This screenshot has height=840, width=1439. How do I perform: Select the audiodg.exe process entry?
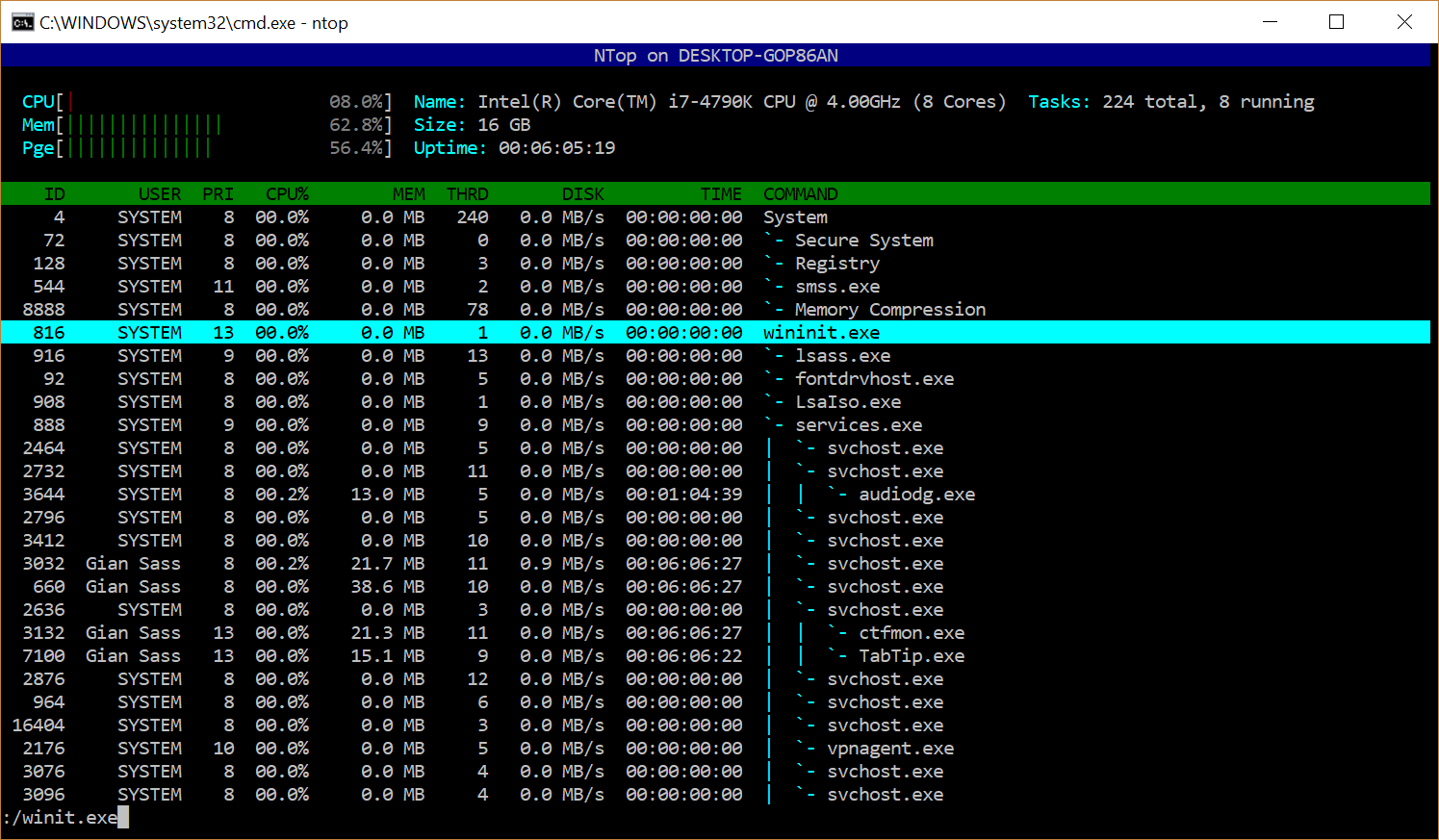coord(915,495)
